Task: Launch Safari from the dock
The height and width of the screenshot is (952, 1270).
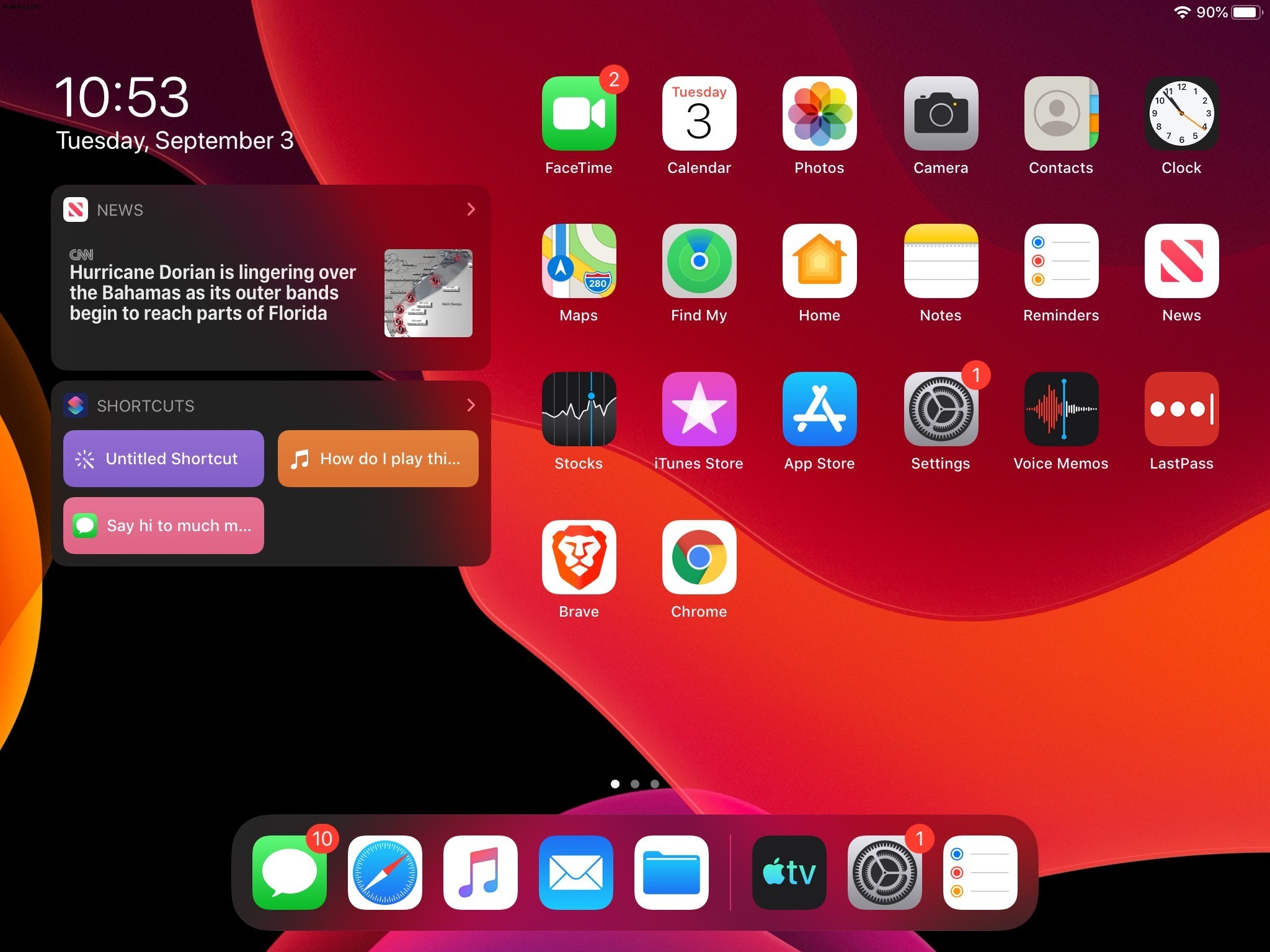Action: (384, 873)
